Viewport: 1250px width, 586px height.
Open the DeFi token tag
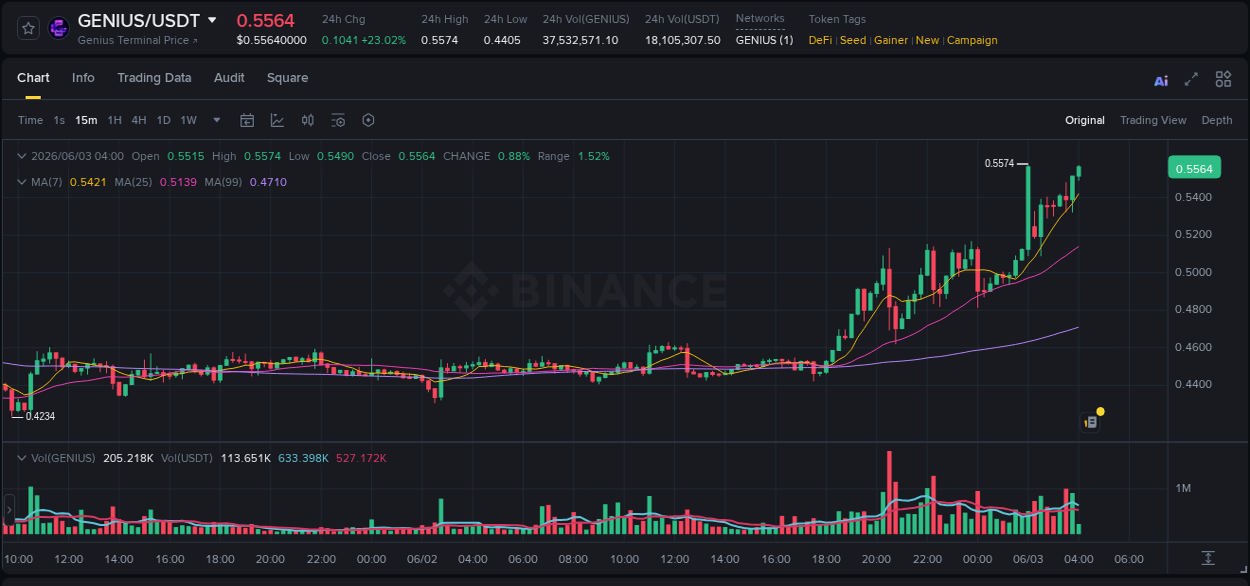coord(820,40)
